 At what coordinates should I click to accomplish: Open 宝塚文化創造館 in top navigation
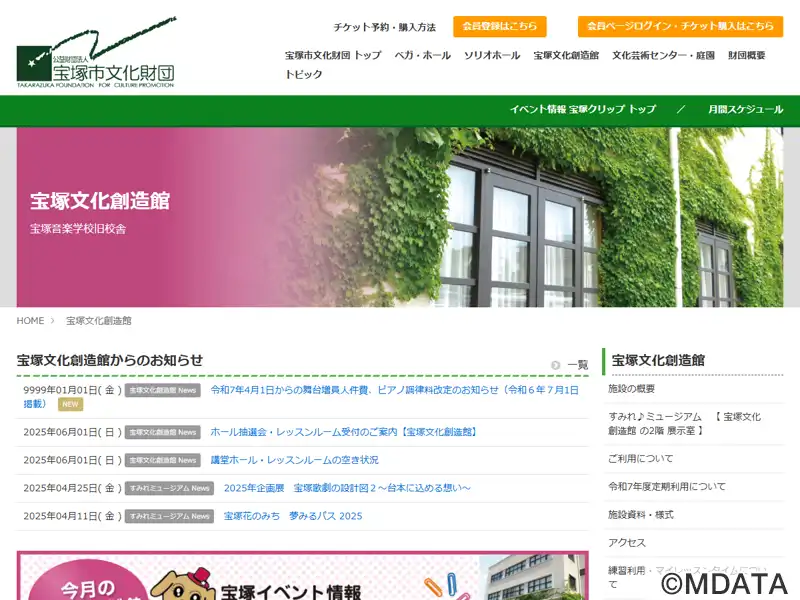[x=566, y=55]
